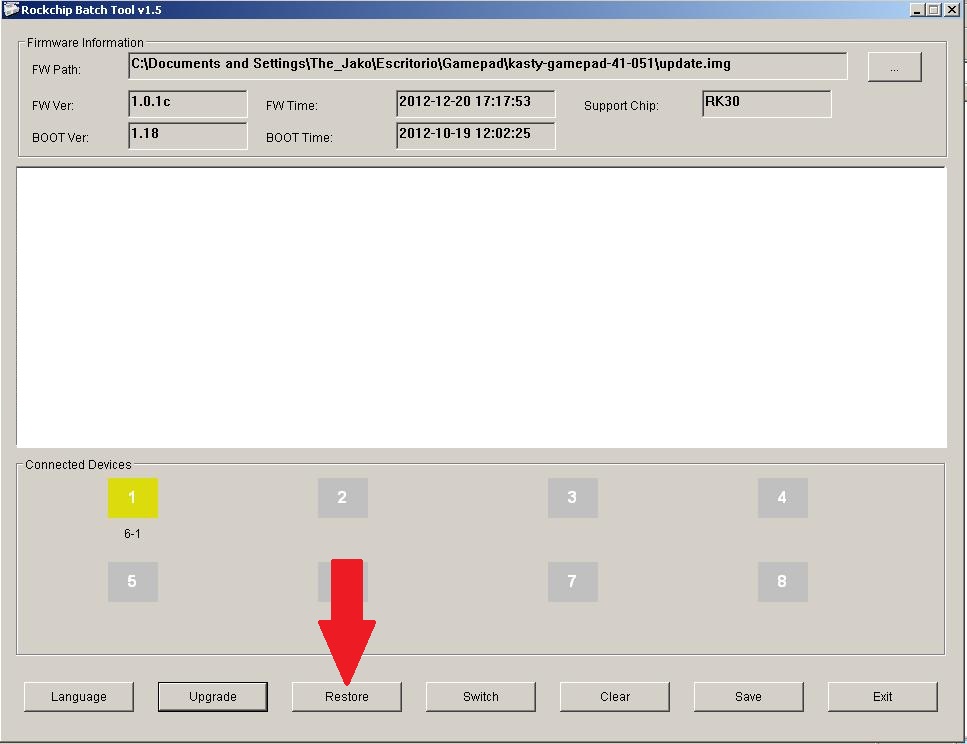Start firmware Upgrade

tap(213, 696)
